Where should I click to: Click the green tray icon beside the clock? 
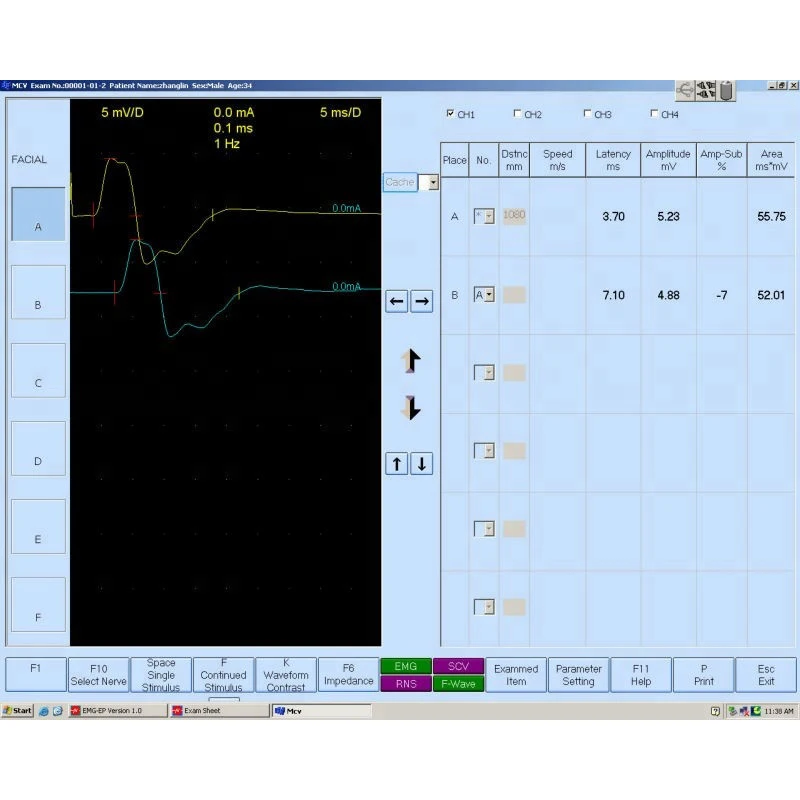click(756, 711)
